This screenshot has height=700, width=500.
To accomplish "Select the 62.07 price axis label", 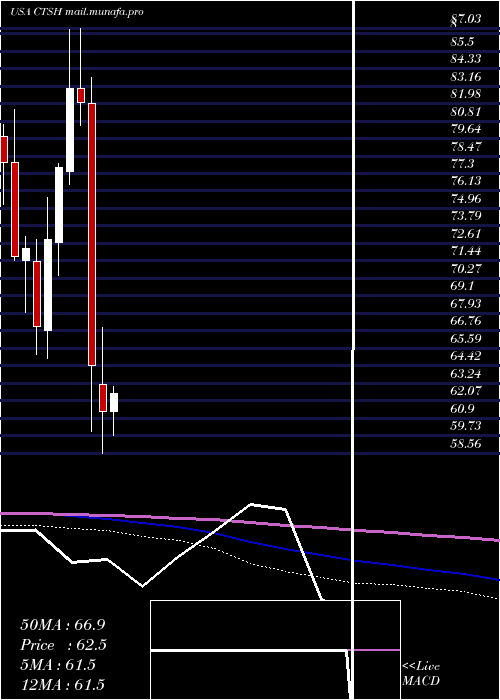I will [x=466, y=390].
